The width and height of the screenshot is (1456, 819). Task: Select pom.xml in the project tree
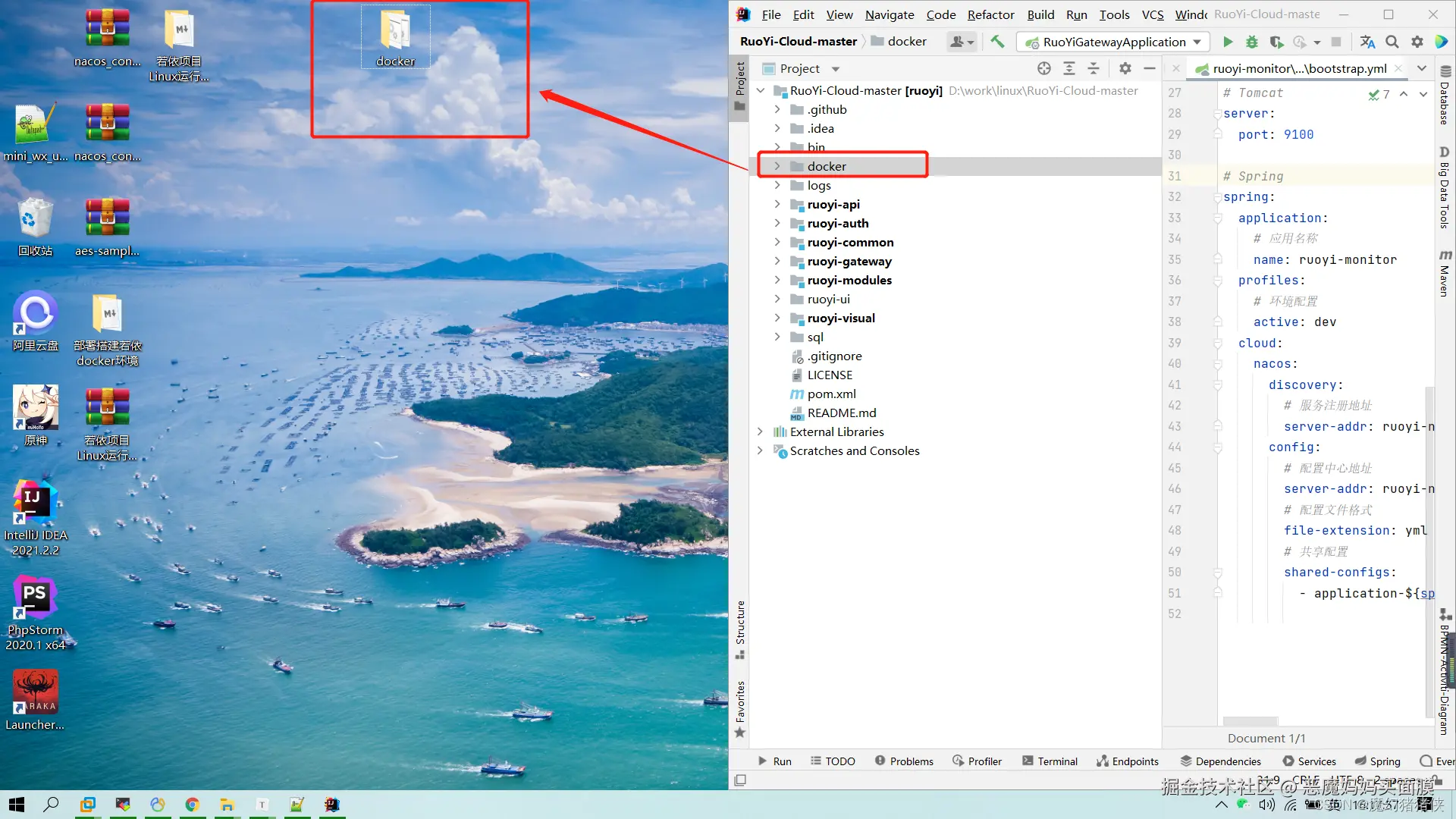pos(831,394)
